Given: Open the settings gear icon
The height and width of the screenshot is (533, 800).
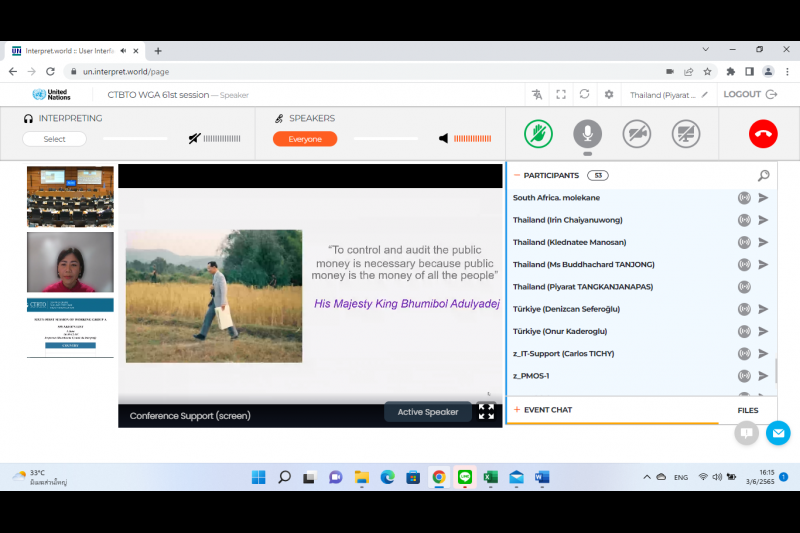Looking at the screenshot, I should (609, 95).
